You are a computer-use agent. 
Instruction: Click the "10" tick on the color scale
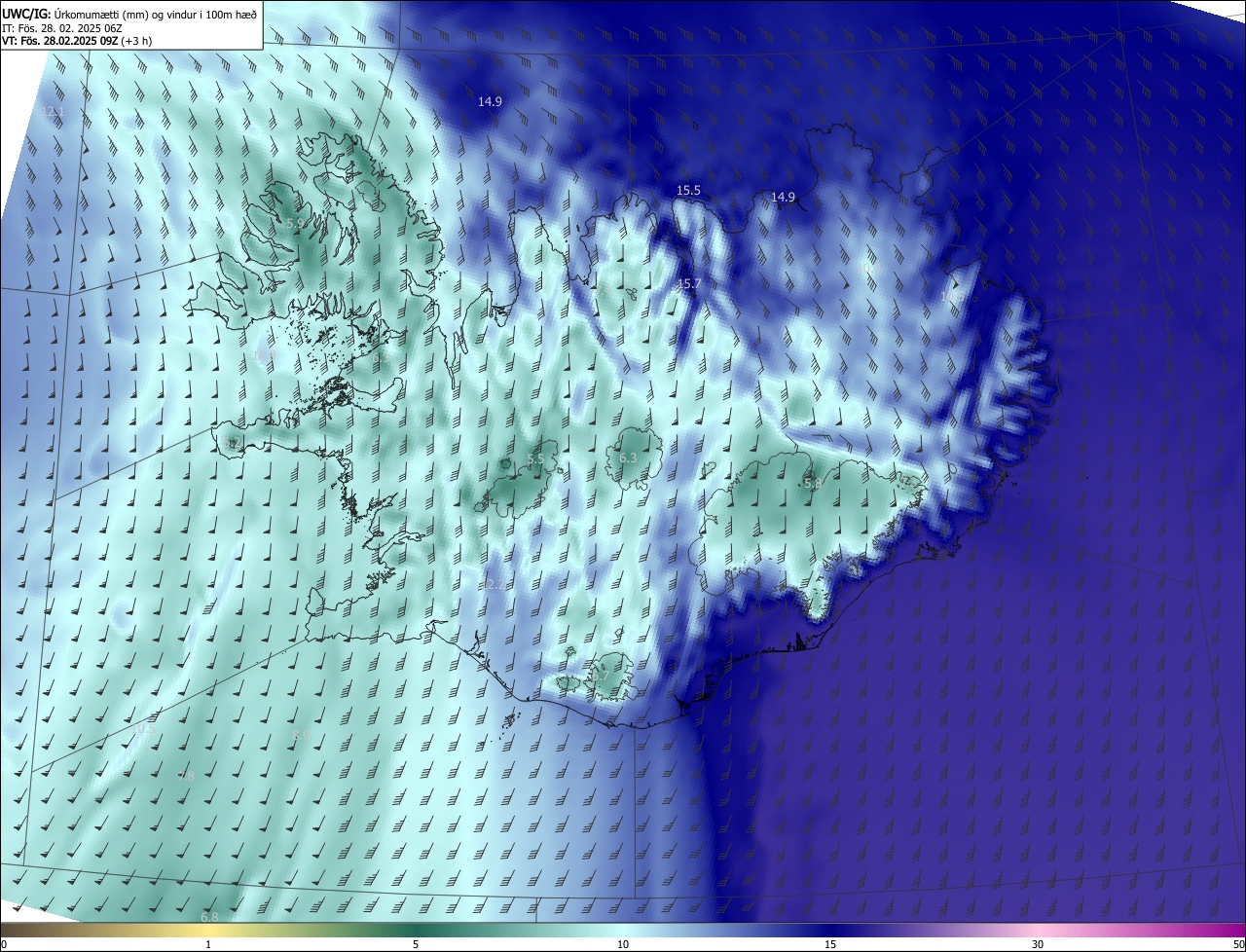(623, 944)
